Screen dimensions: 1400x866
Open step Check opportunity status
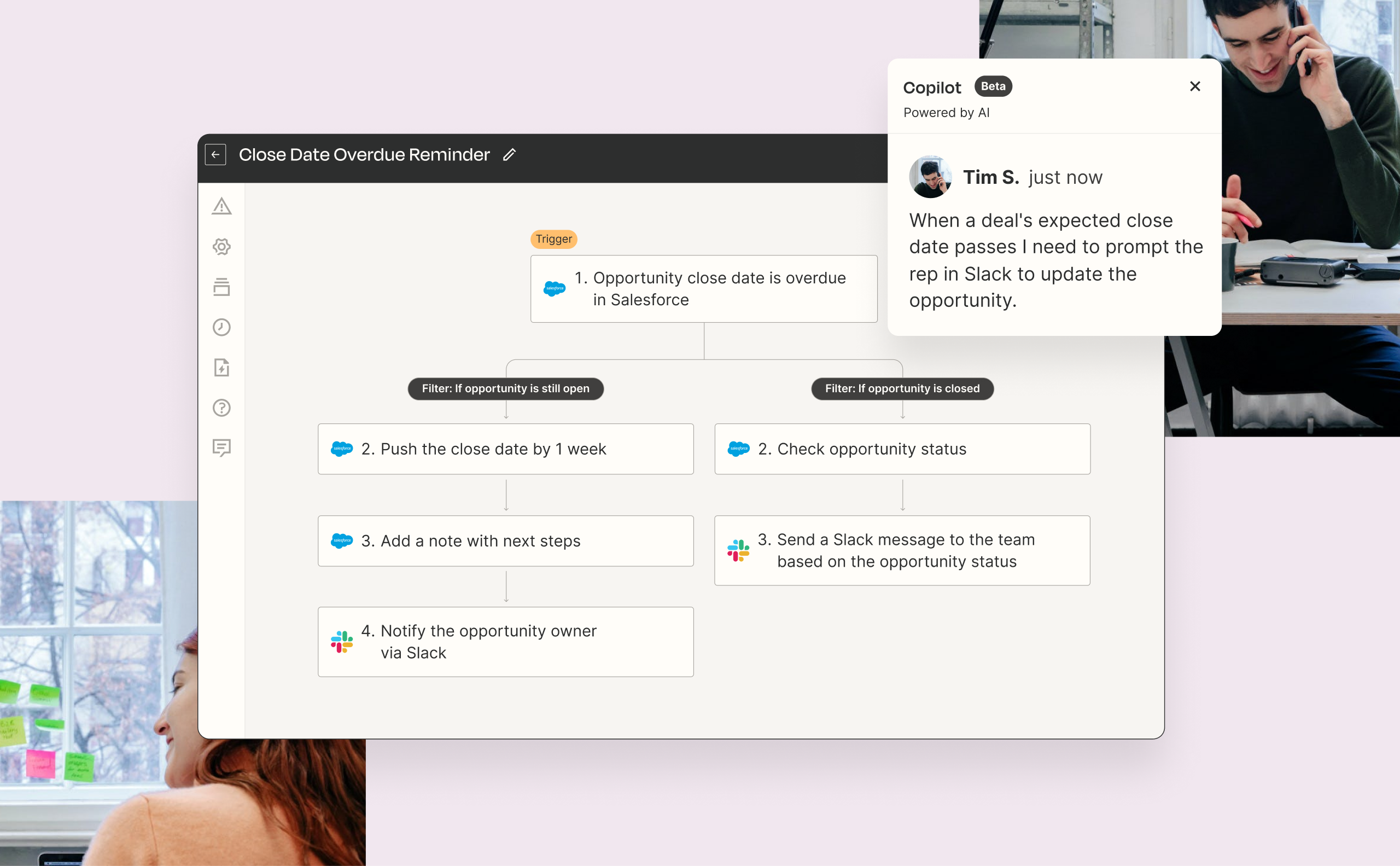click(x=902, y=449)
